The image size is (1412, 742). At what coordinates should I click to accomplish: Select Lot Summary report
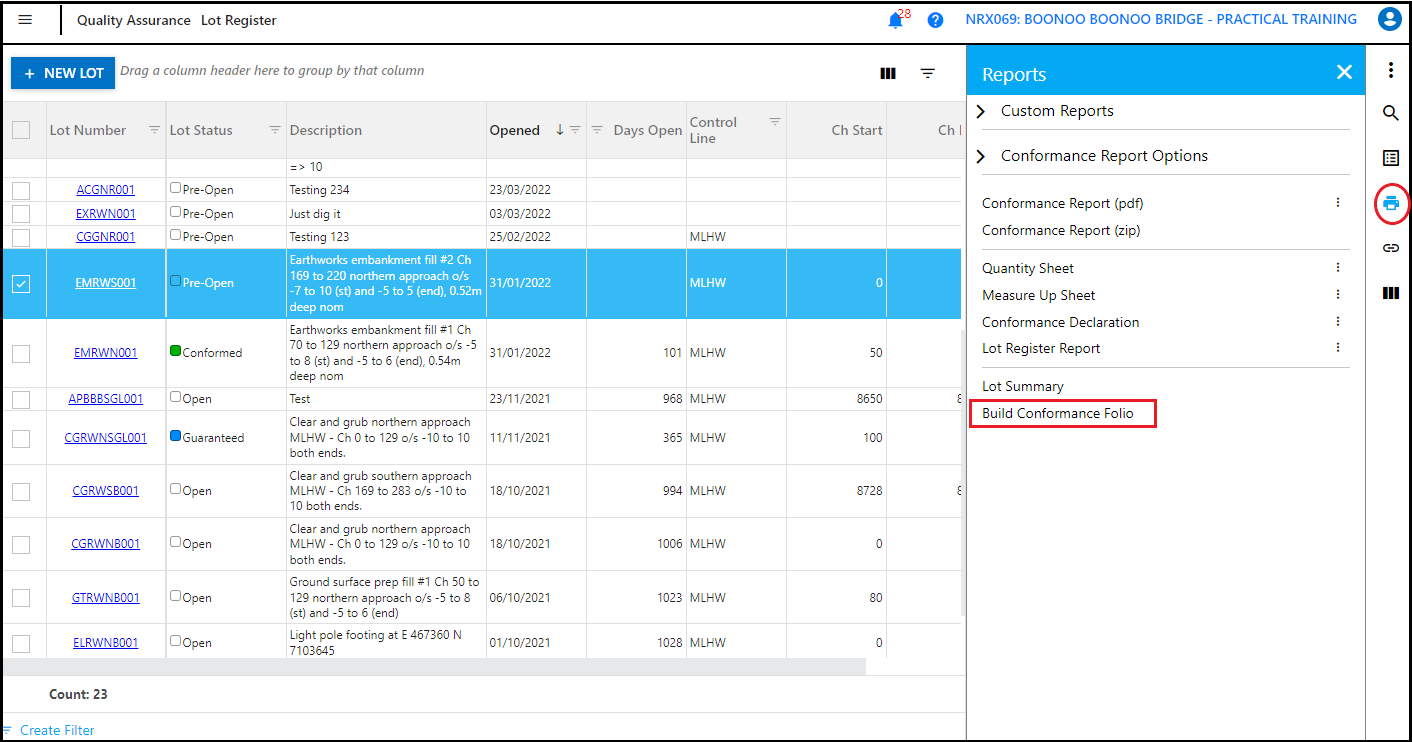[x=1023, y=386]
